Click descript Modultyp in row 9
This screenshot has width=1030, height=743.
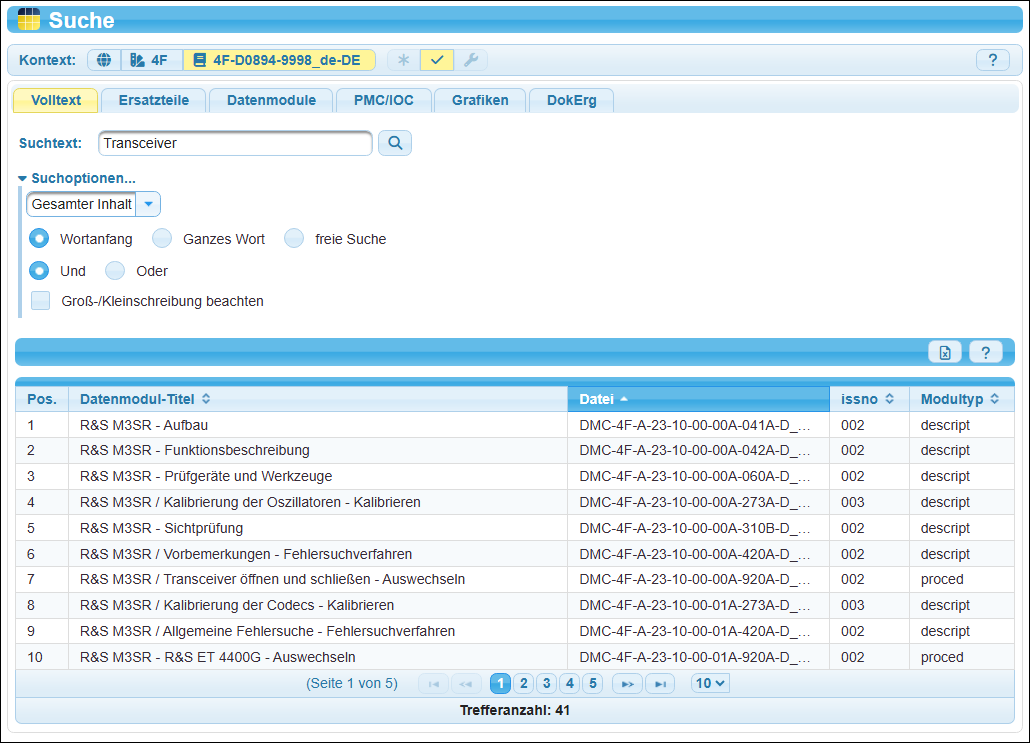click(945, 631)
